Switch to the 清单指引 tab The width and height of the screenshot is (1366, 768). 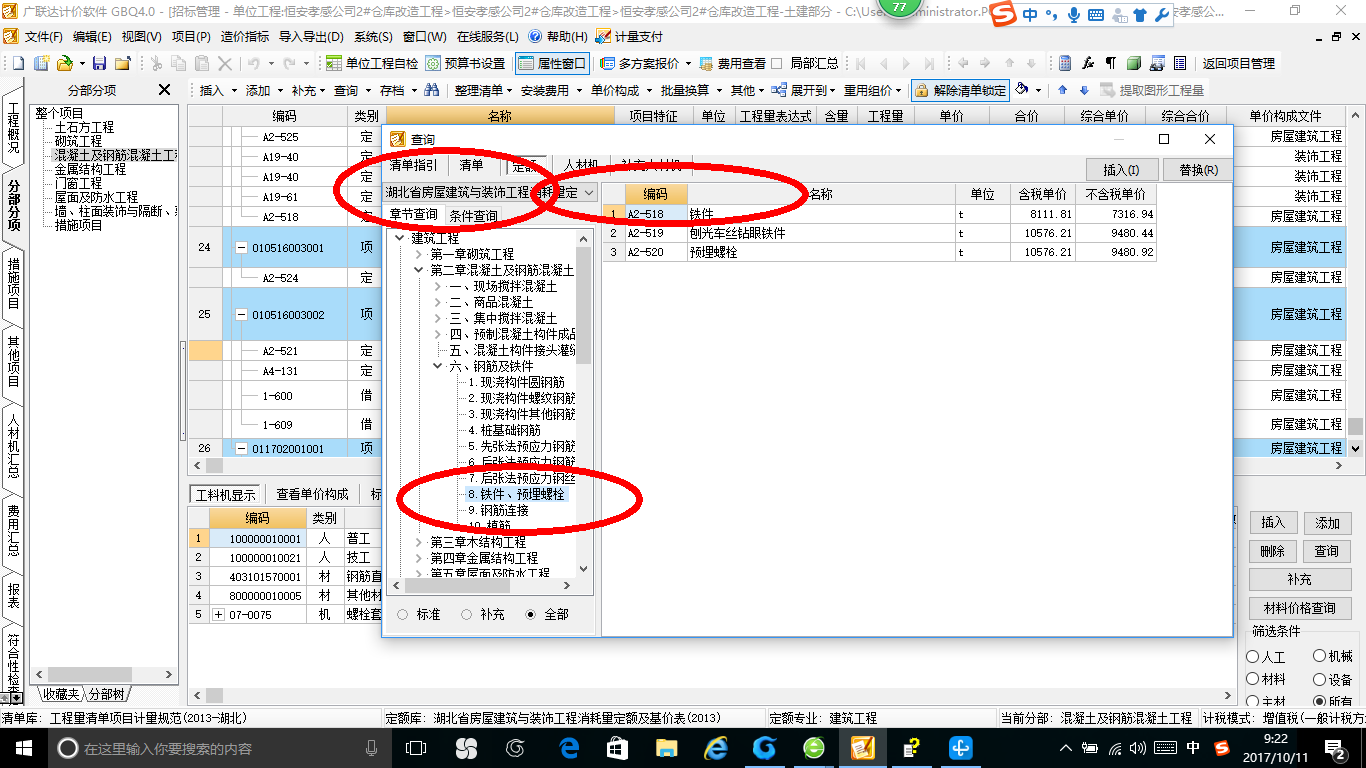413,166
